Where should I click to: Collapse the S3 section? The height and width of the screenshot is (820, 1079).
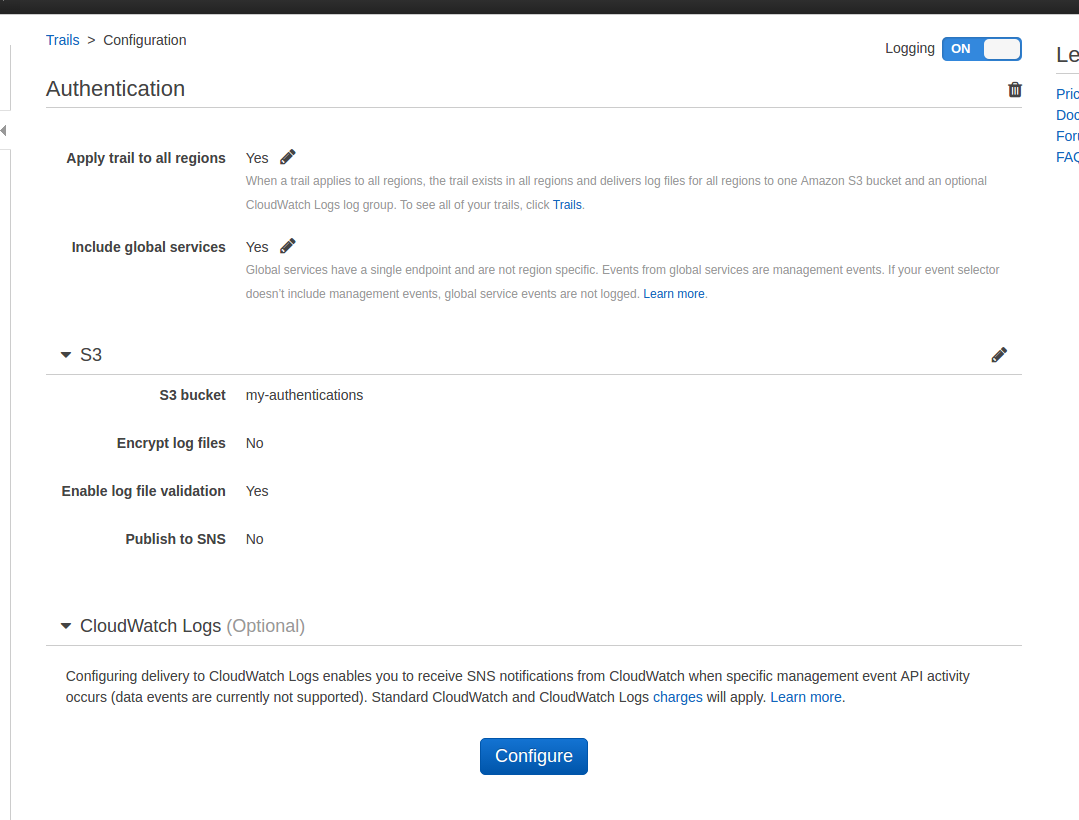click(x=66, y=355)
